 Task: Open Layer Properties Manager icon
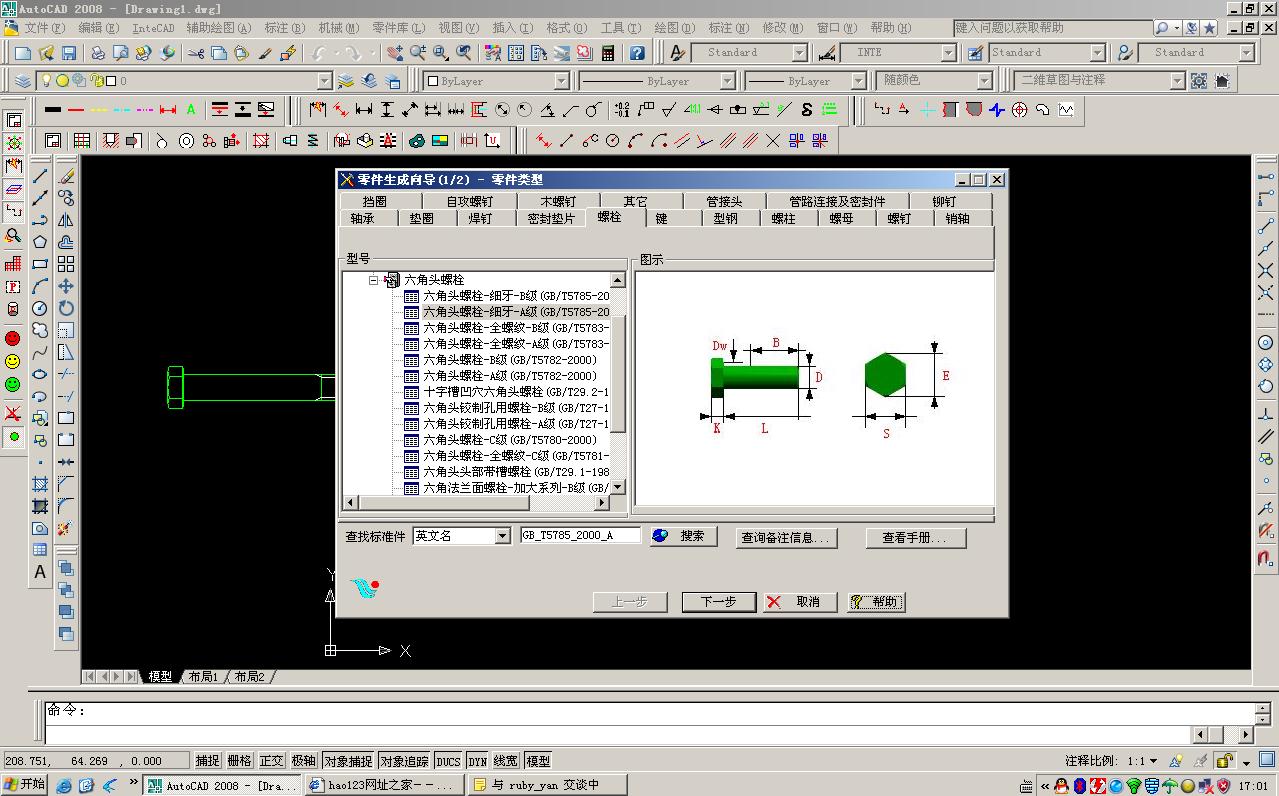pos(23,81)
